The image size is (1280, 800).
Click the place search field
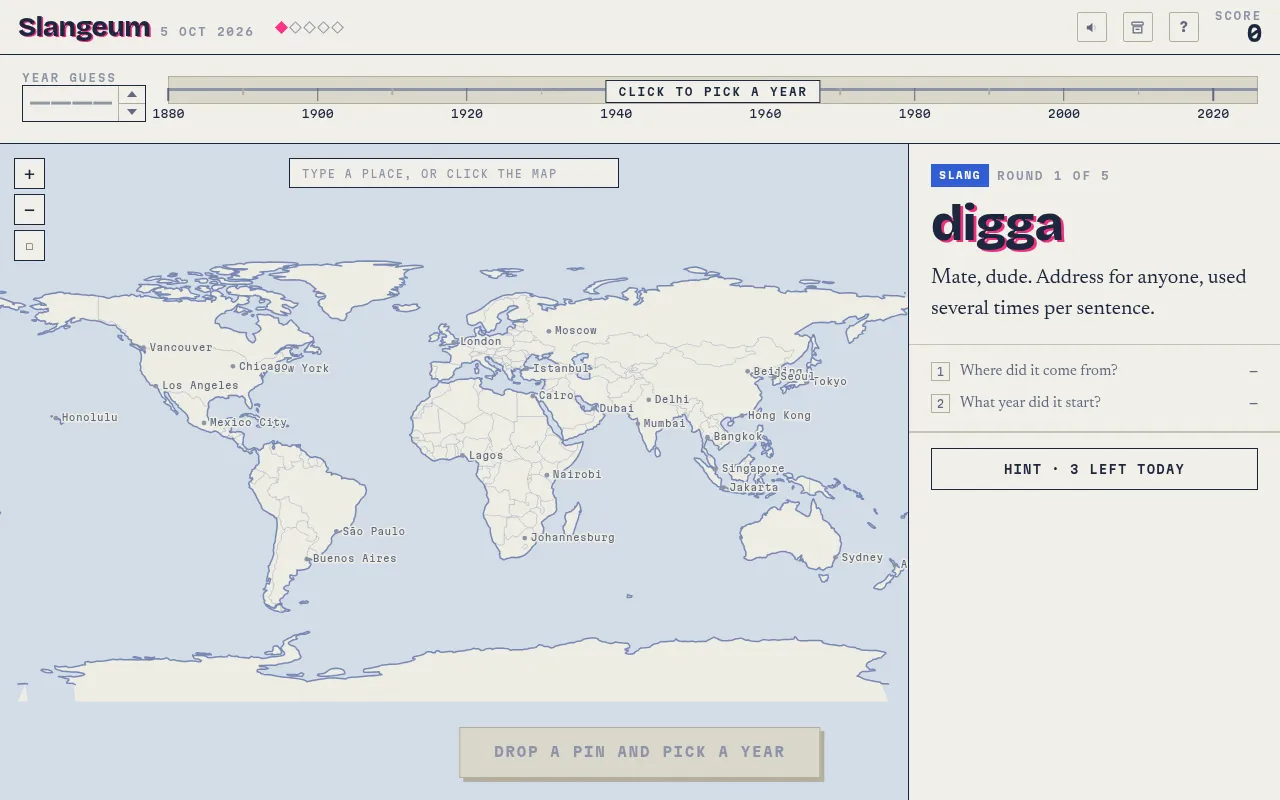454,173
